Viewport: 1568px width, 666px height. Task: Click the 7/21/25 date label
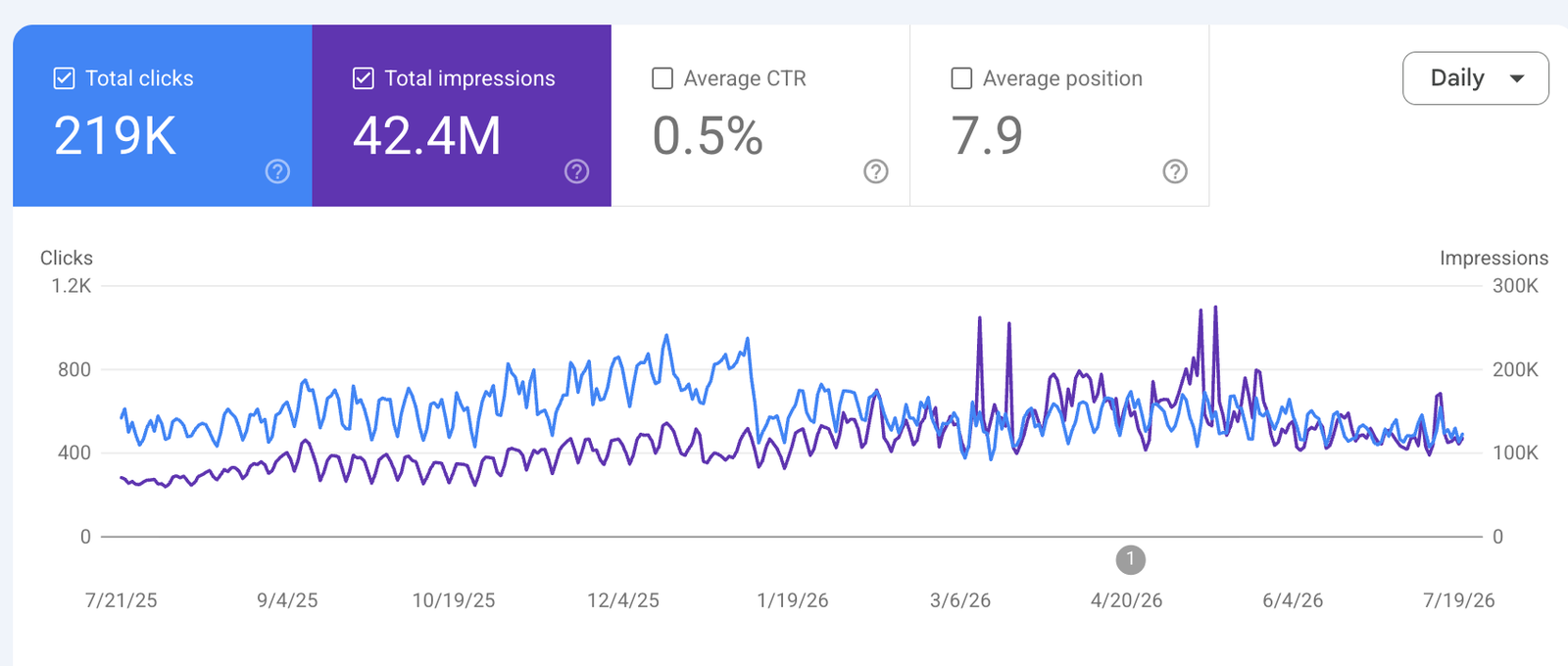coord(122,600)
